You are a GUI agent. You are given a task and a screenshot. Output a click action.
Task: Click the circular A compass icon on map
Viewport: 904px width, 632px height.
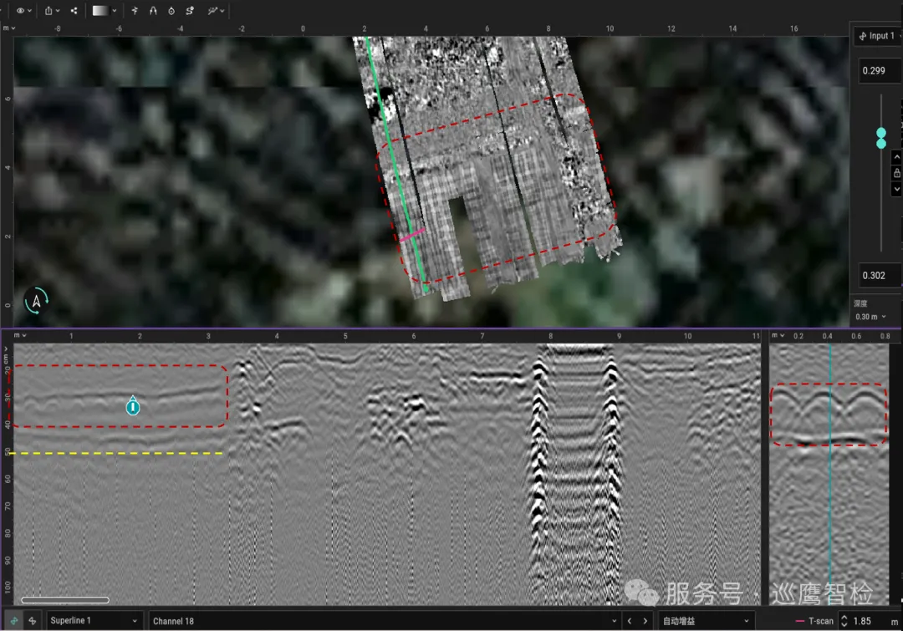[37, 299]
